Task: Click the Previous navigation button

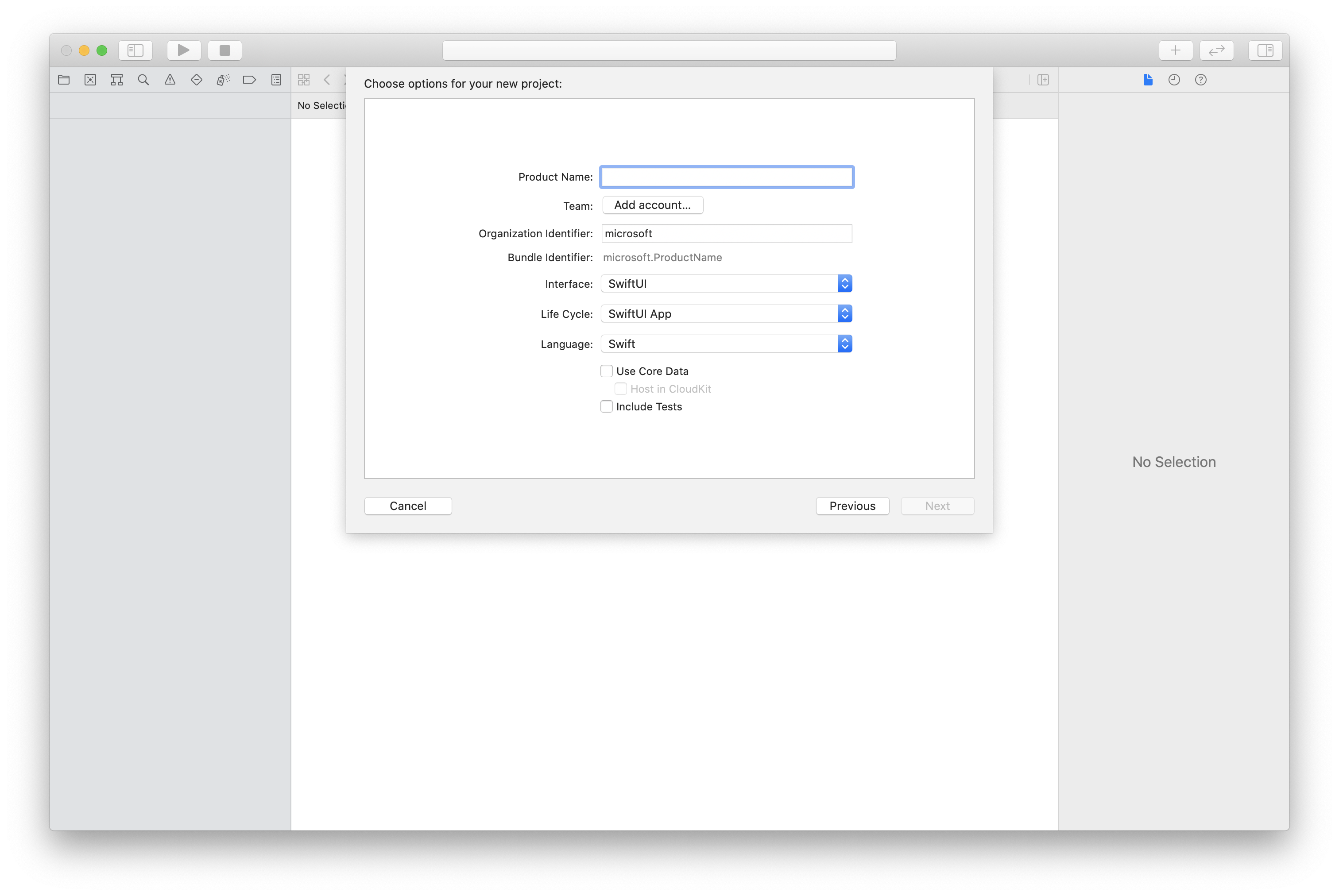Action: (x=852, y=505)
